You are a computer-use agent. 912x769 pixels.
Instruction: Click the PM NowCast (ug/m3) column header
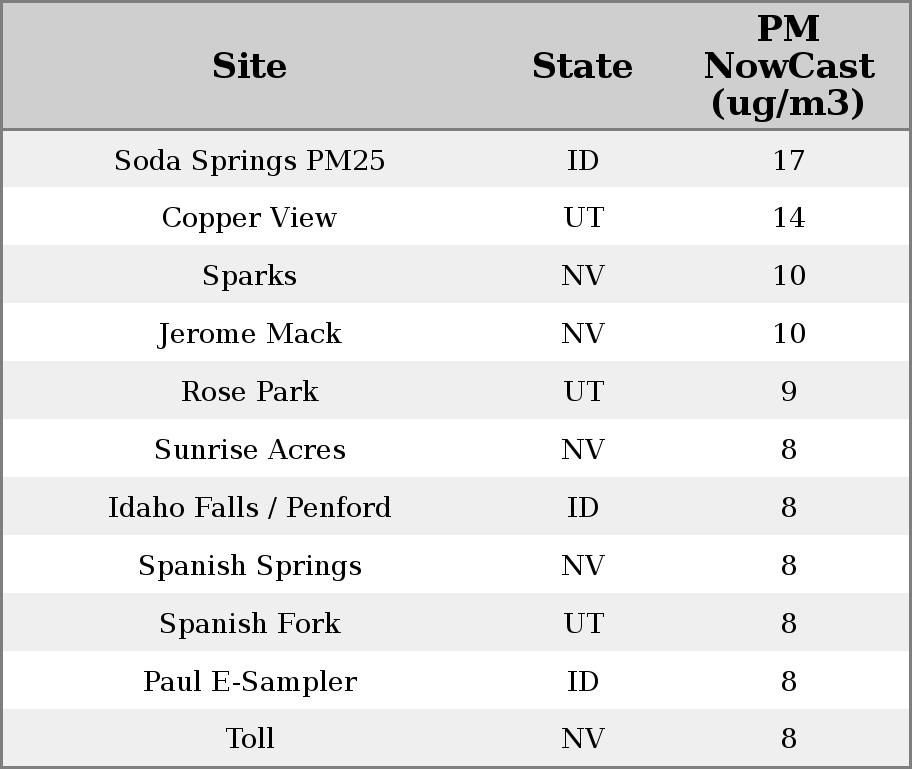[x=788, y=66]
